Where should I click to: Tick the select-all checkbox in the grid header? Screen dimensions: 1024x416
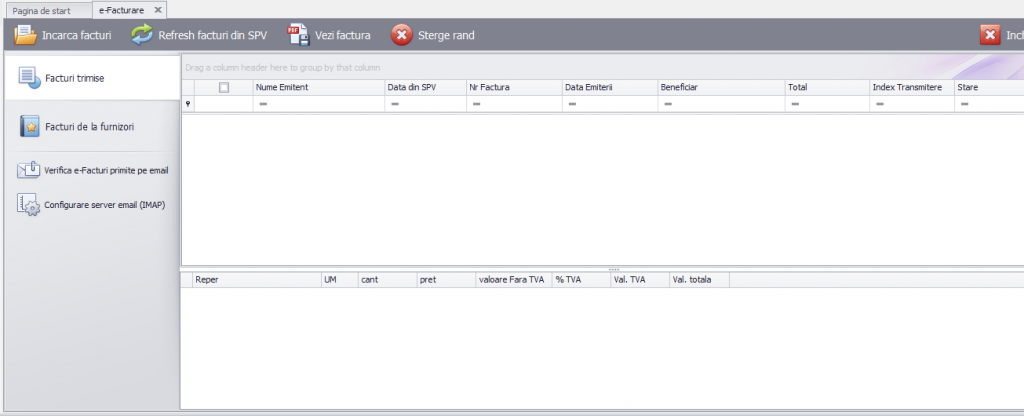coord(224,88)
